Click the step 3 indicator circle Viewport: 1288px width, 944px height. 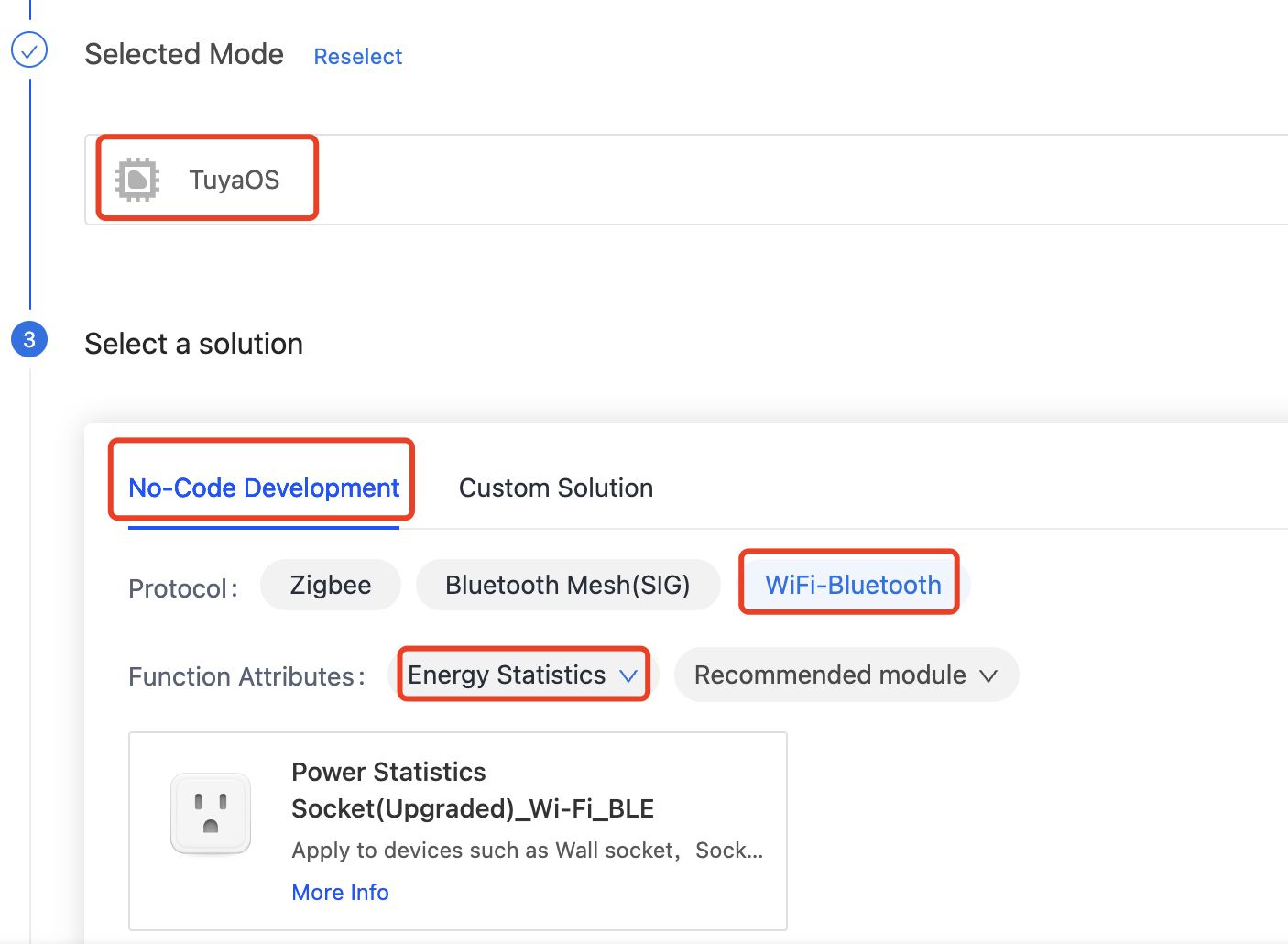point(29,340)
